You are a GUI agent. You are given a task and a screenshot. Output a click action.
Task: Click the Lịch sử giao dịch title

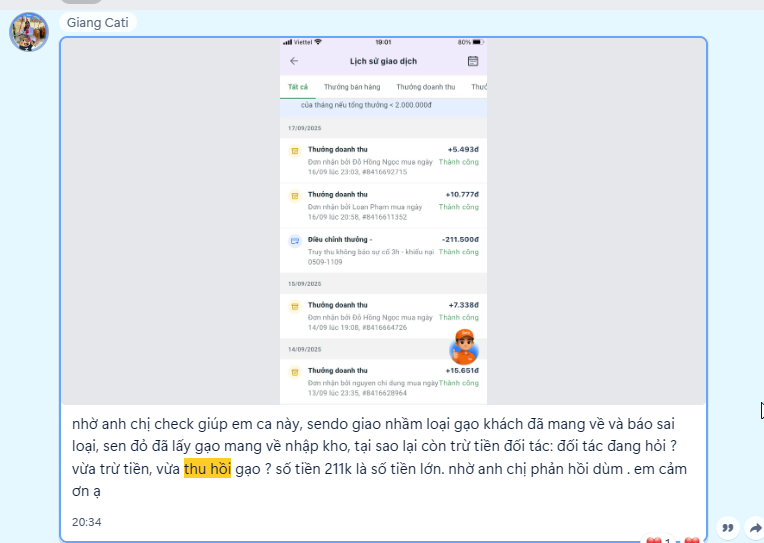tap(383, 61)
